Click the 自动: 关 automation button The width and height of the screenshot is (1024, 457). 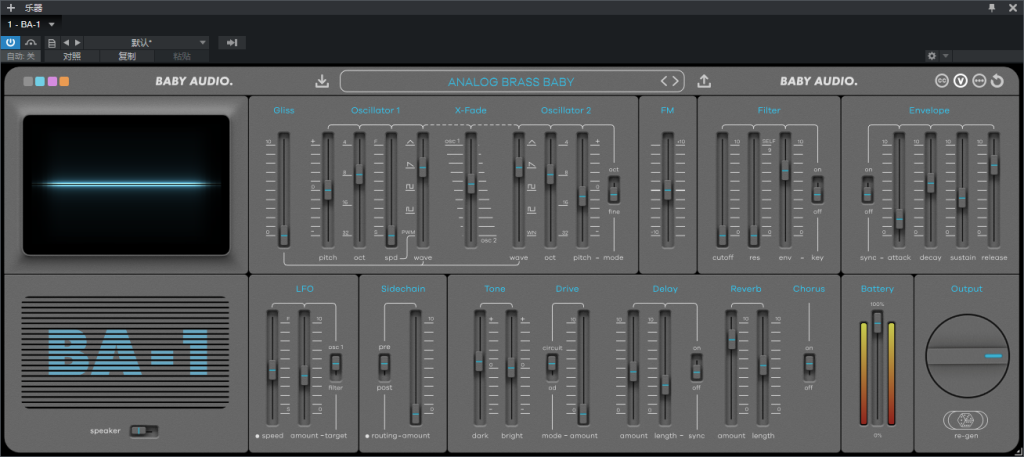20,56
